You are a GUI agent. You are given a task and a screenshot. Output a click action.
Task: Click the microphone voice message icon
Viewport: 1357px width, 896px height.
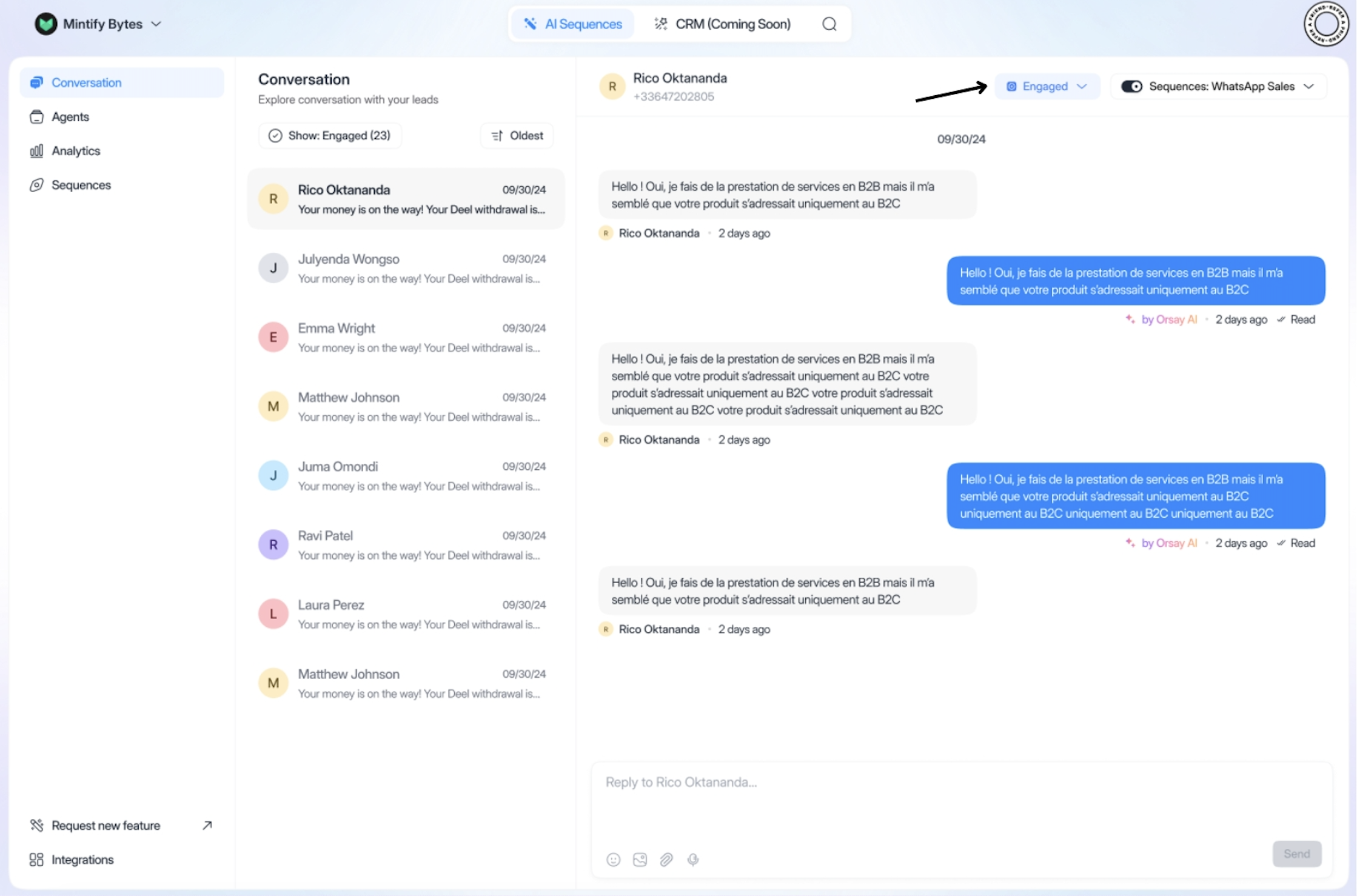click(693, 859)
